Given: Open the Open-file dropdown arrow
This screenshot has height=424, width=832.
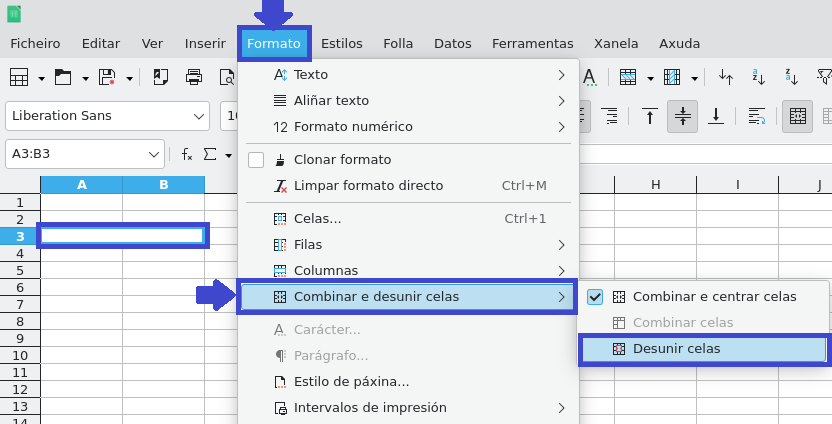Looking at the screenshot, I should click(85, 79).
